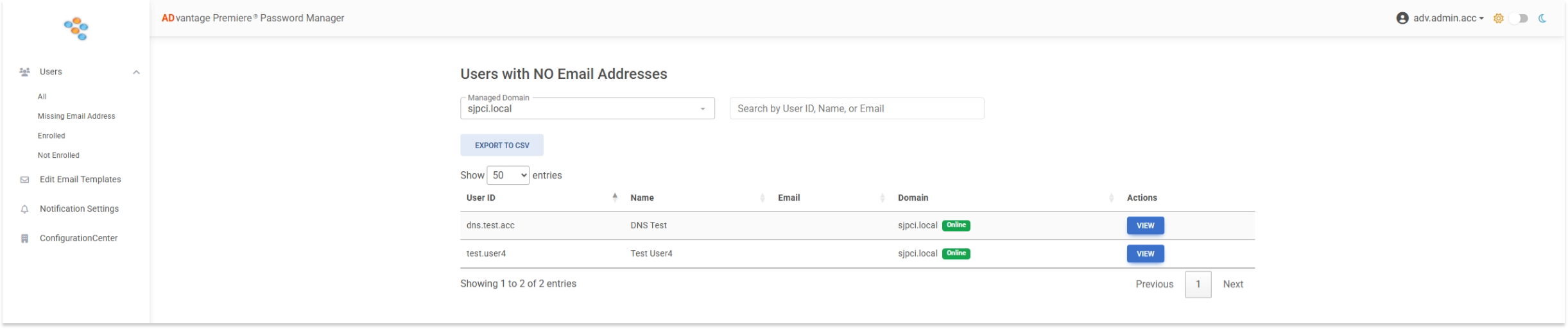1568x329 pixels.
Task: Go to Next page
Action: pos(1233,284)
